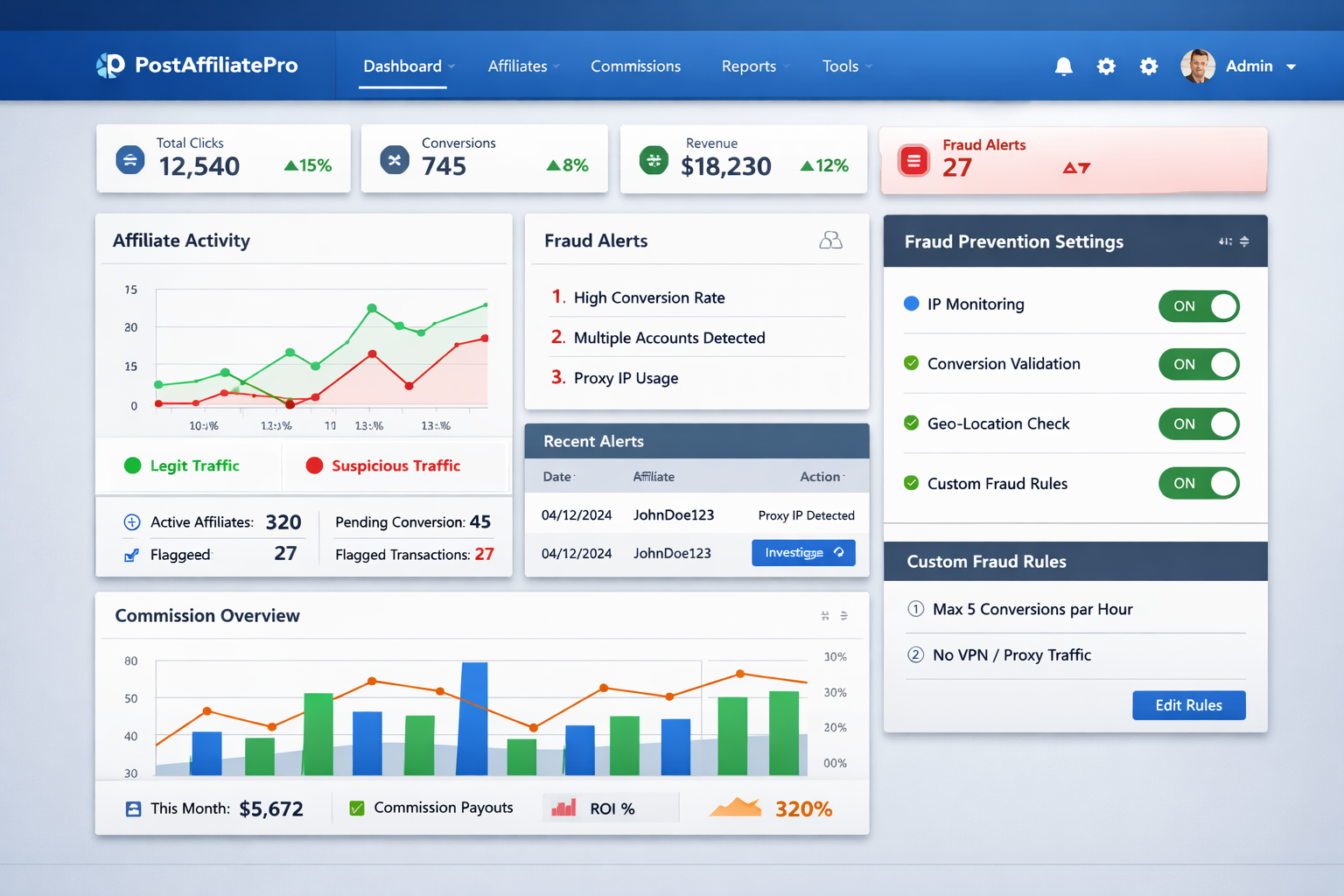1344x896 pixels.
Task: Go to the Commissions menu item
Action: 635,66
